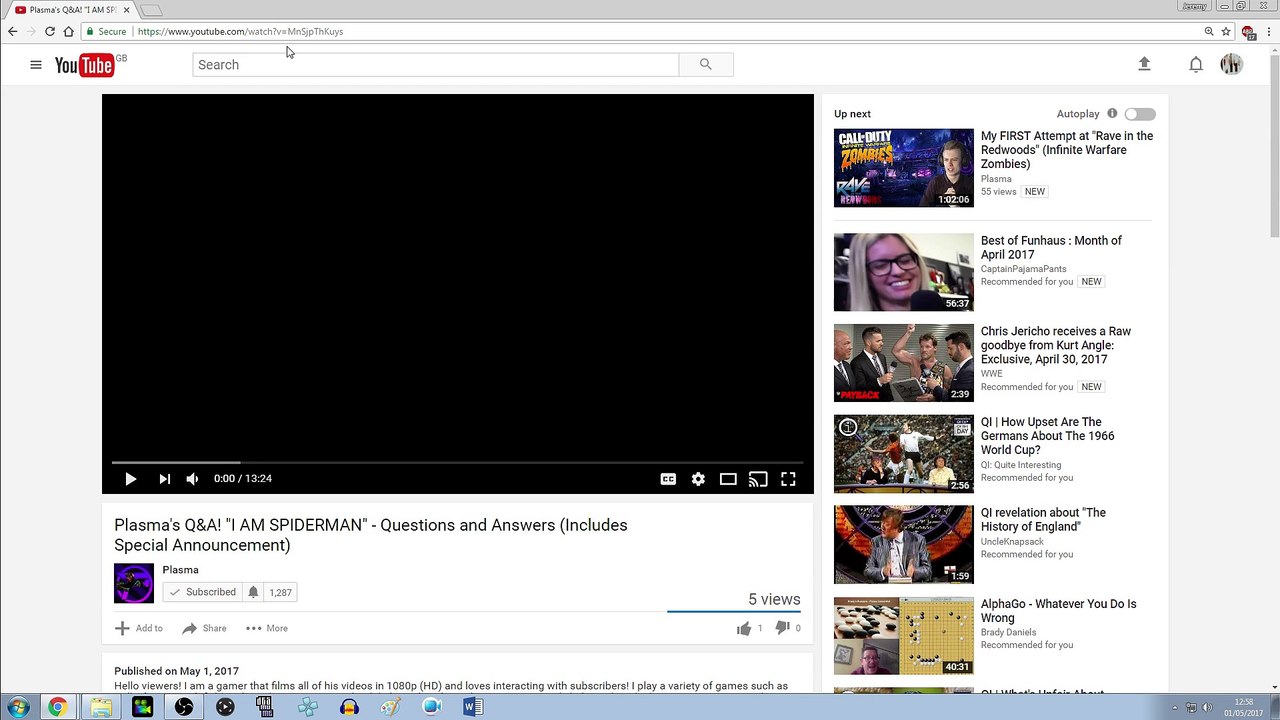
Task: Select the Plasma's Q&A browser tab
Action: point(72,10)
